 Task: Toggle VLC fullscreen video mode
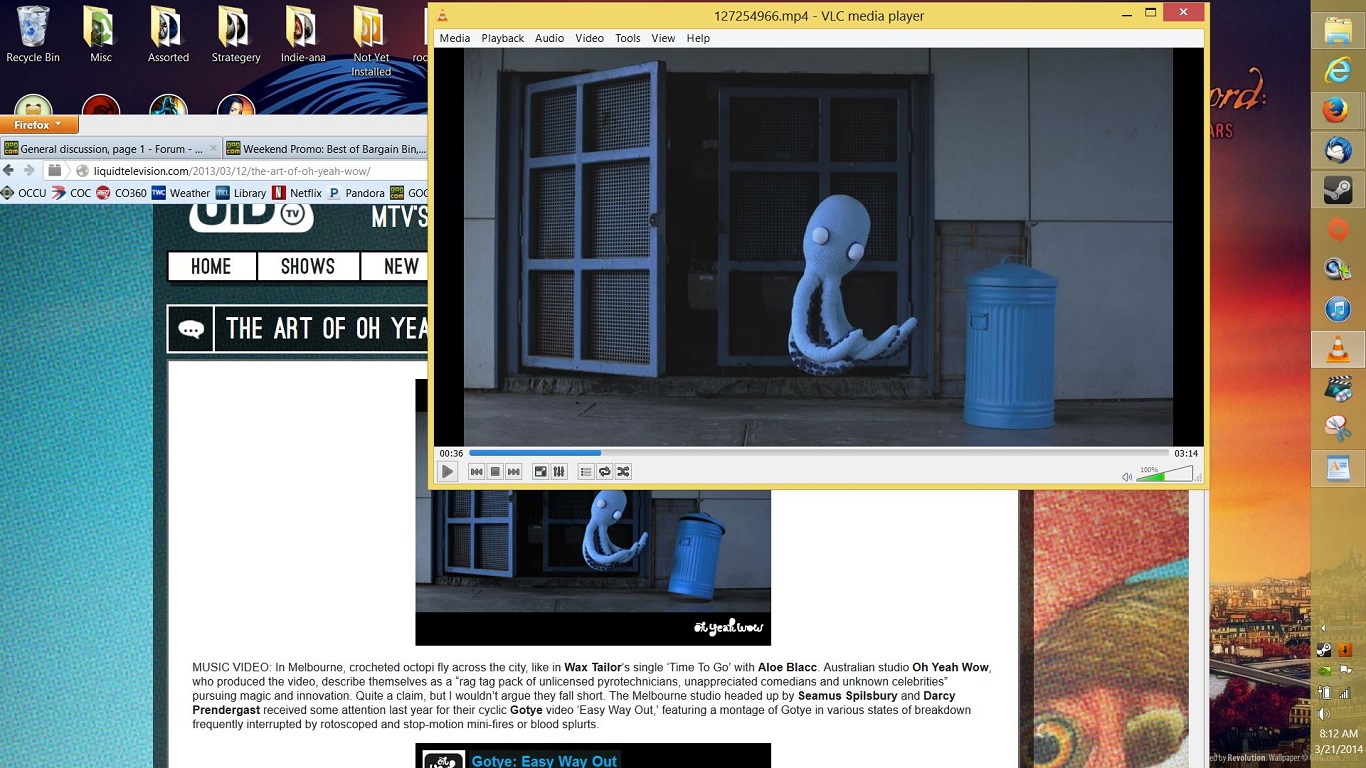[x=540, y=472]
